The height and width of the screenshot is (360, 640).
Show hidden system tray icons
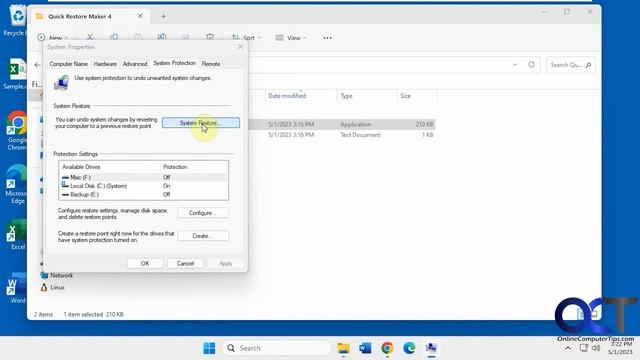tap(568, 348)
